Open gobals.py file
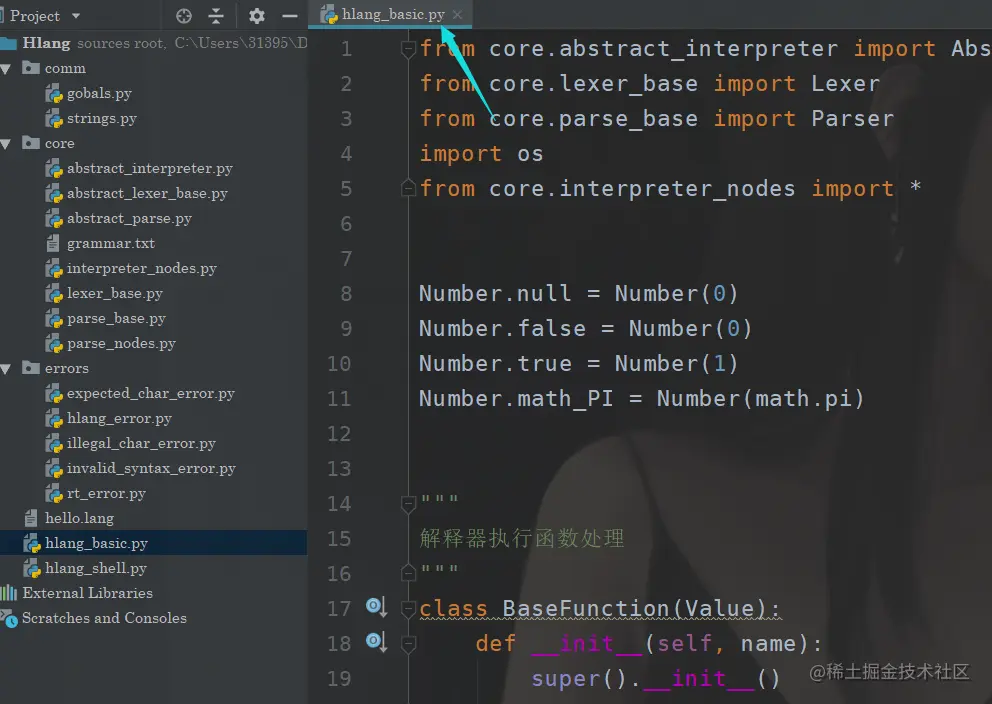 pos(99,94)
